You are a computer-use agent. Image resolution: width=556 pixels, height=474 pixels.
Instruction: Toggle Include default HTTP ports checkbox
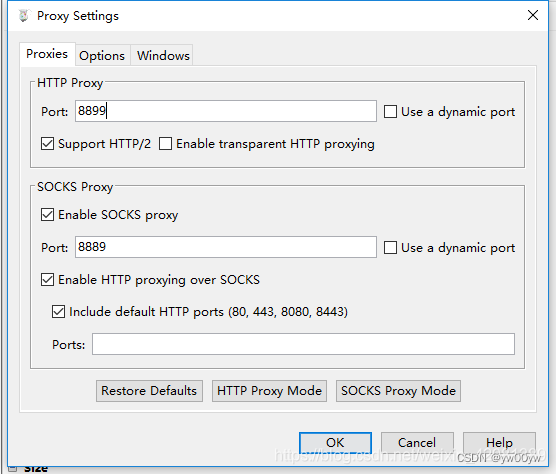[59, 312]
